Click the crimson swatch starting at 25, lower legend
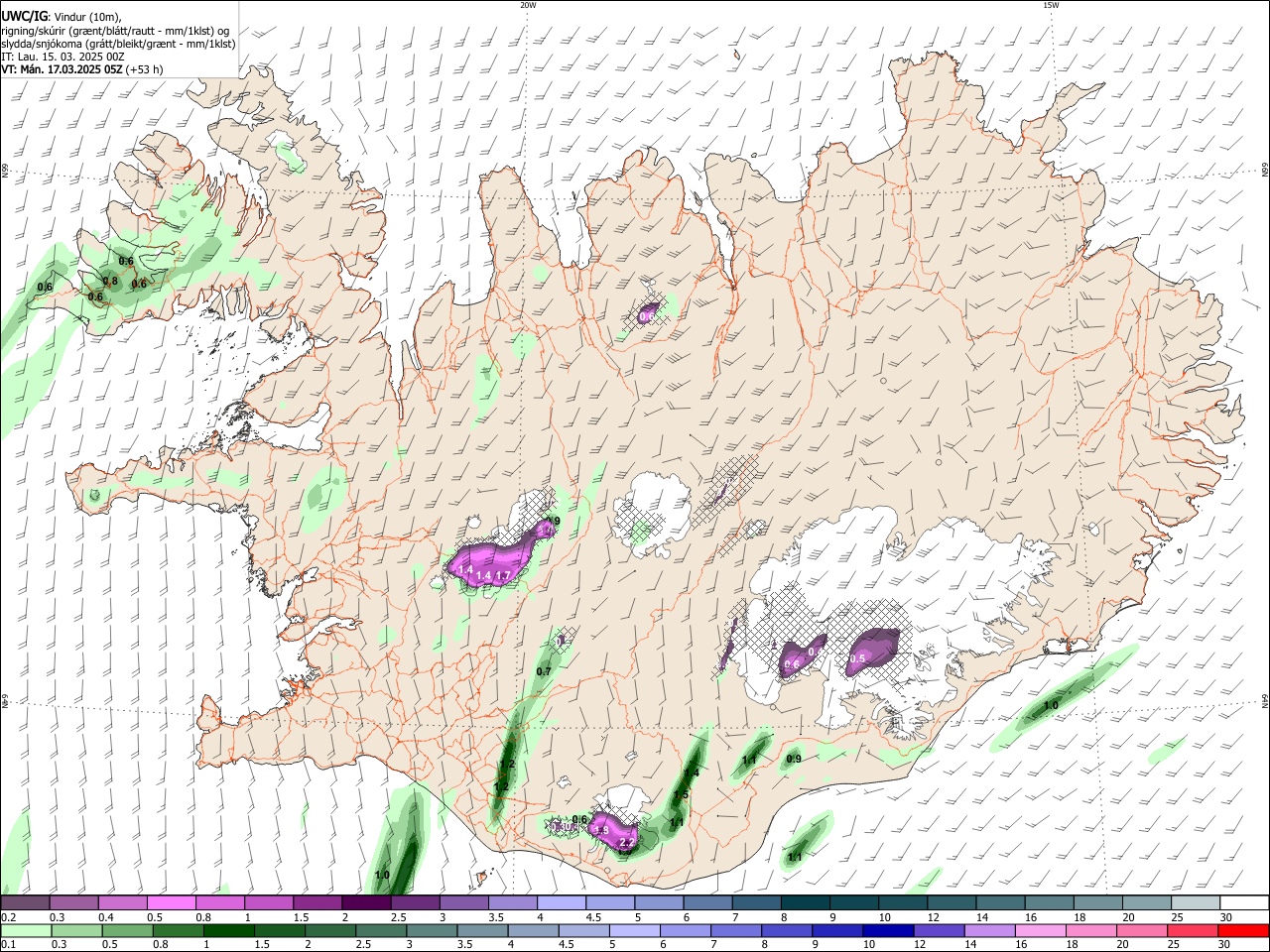 1192,930
